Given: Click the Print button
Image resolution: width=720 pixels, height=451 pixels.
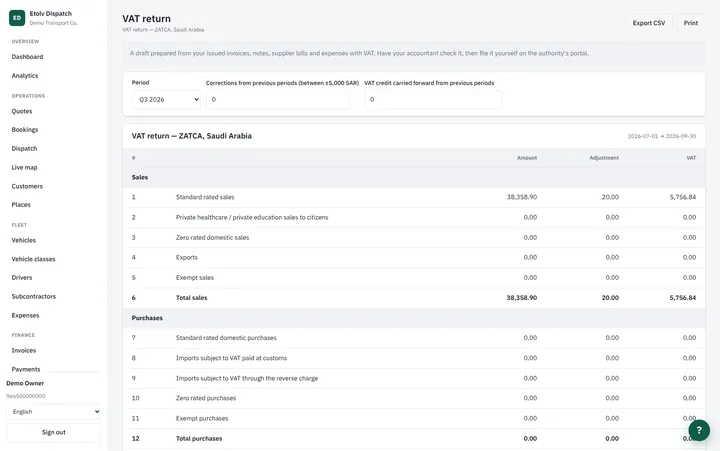Looking at the screenshot, I should (690, 23).
